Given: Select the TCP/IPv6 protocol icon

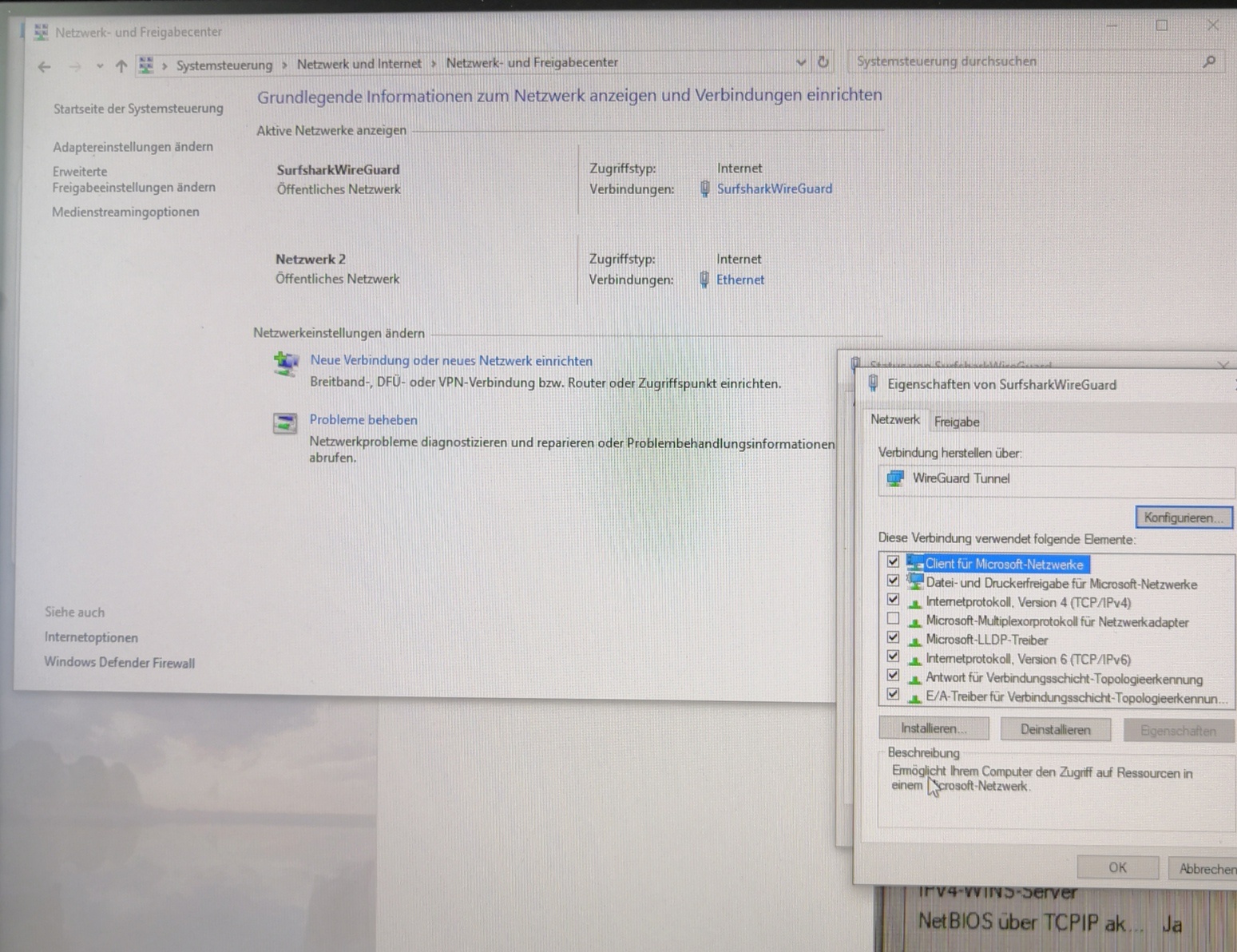Looking at the screenshot, I should click(915, 659).
